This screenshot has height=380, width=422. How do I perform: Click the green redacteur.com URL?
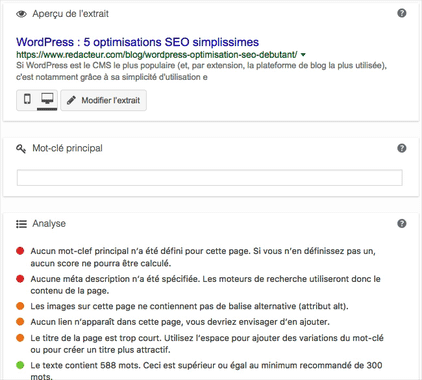point(157,54)
